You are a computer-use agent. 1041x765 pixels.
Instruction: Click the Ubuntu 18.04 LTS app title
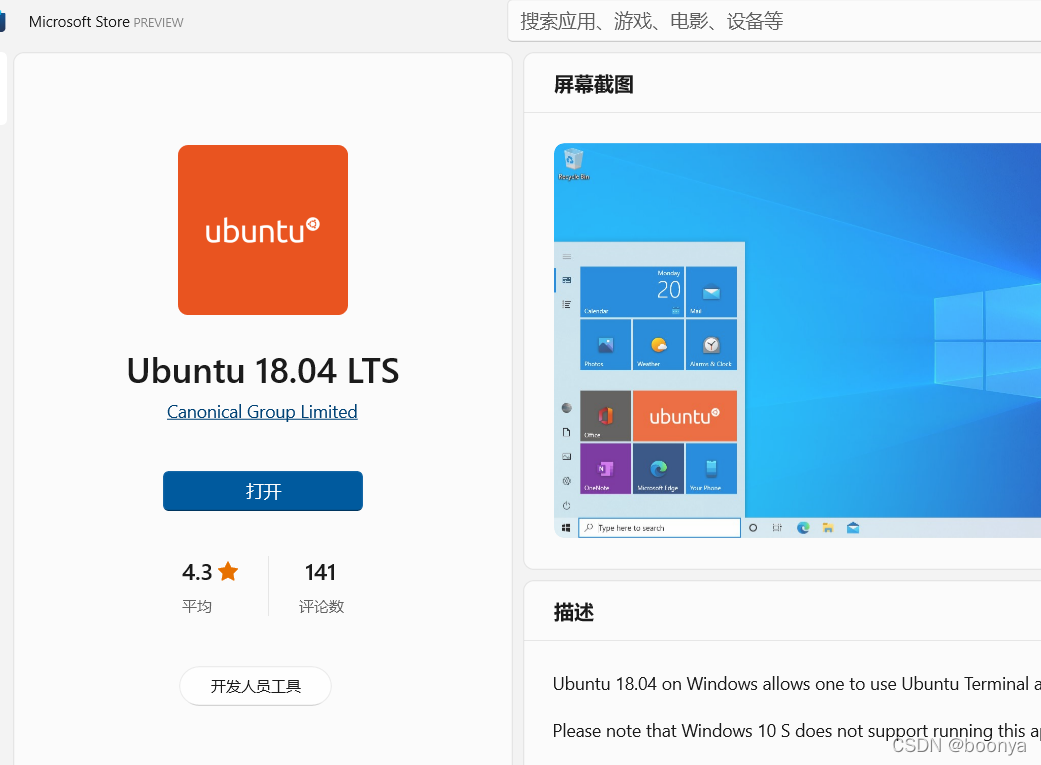[263, 371]
